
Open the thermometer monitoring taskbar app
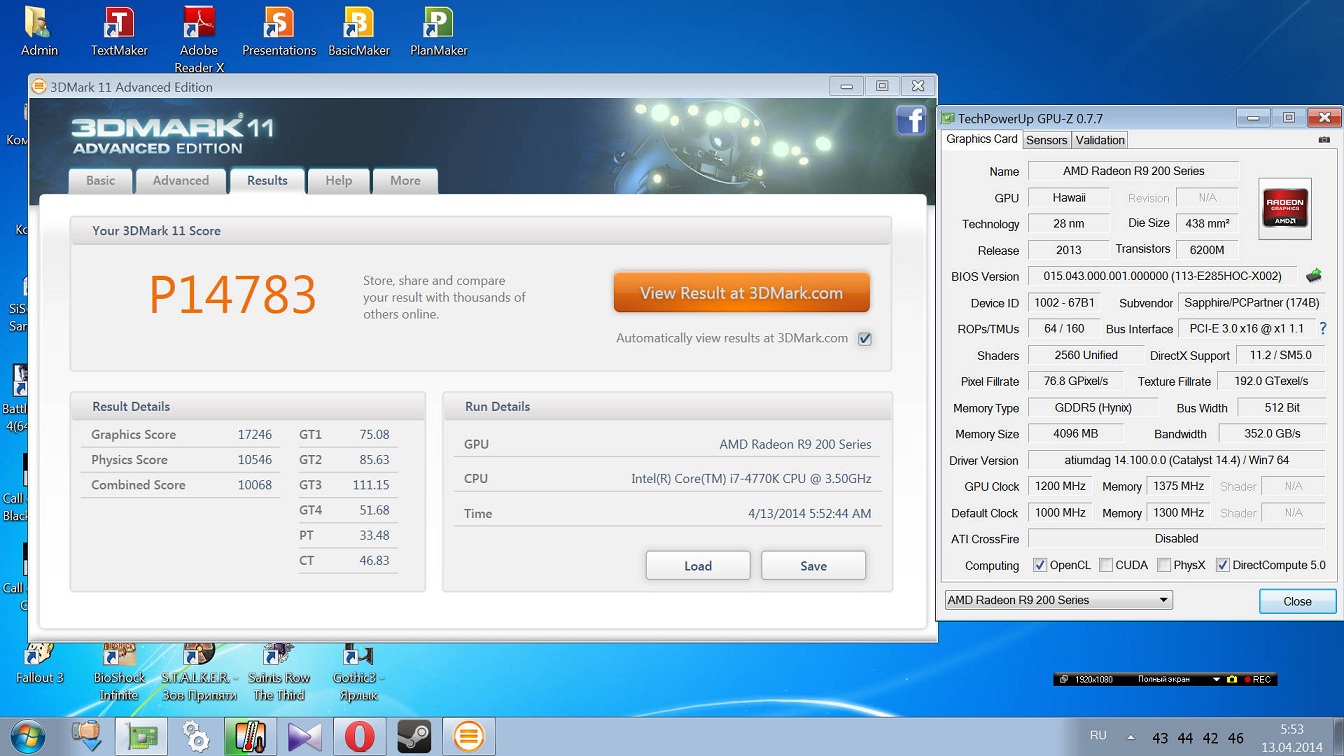point(249,737)
